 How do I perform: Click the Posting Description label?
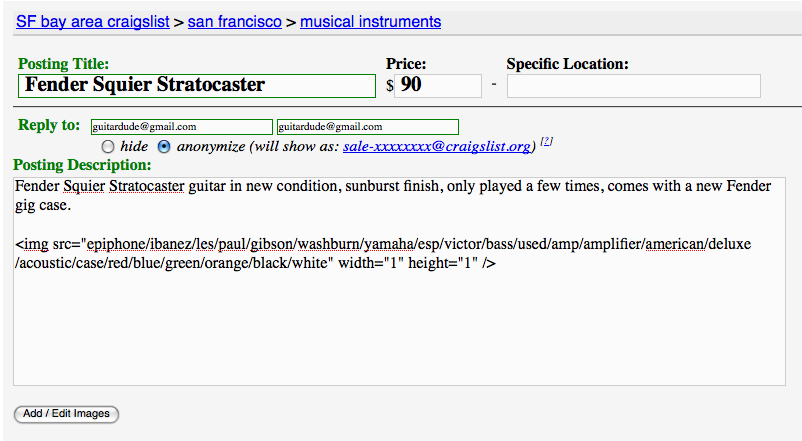pos(82,165)
